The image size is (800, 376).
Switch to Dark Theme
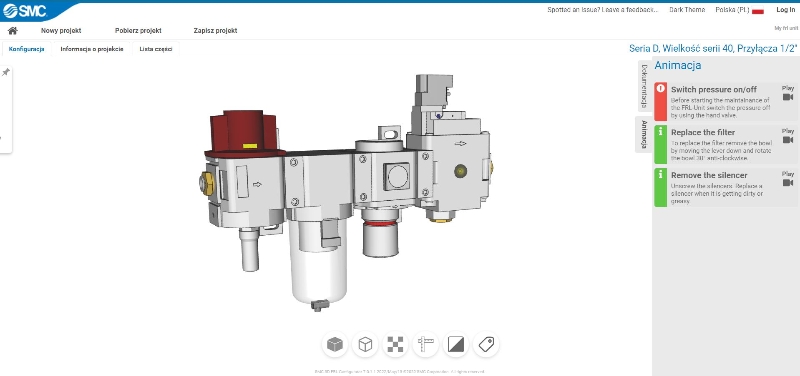[x=687, y=10]
